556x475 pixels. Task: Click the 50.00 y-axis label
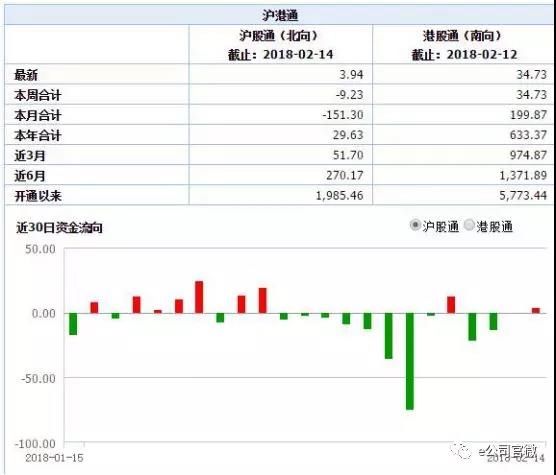[40, 249]
